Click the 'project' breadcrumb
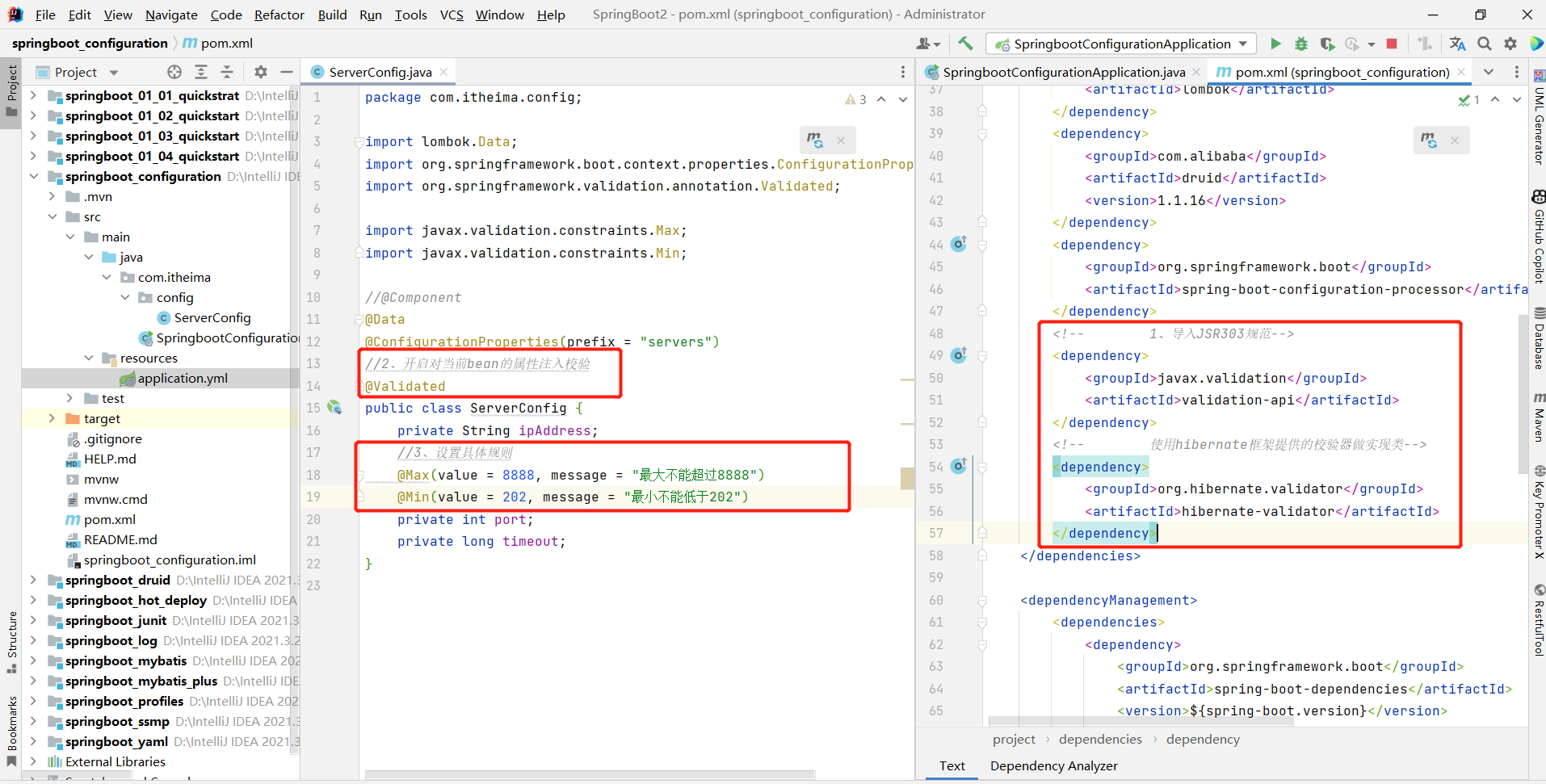The height and width of the screenshot is (784, 1546). (x=1014, y=739)
